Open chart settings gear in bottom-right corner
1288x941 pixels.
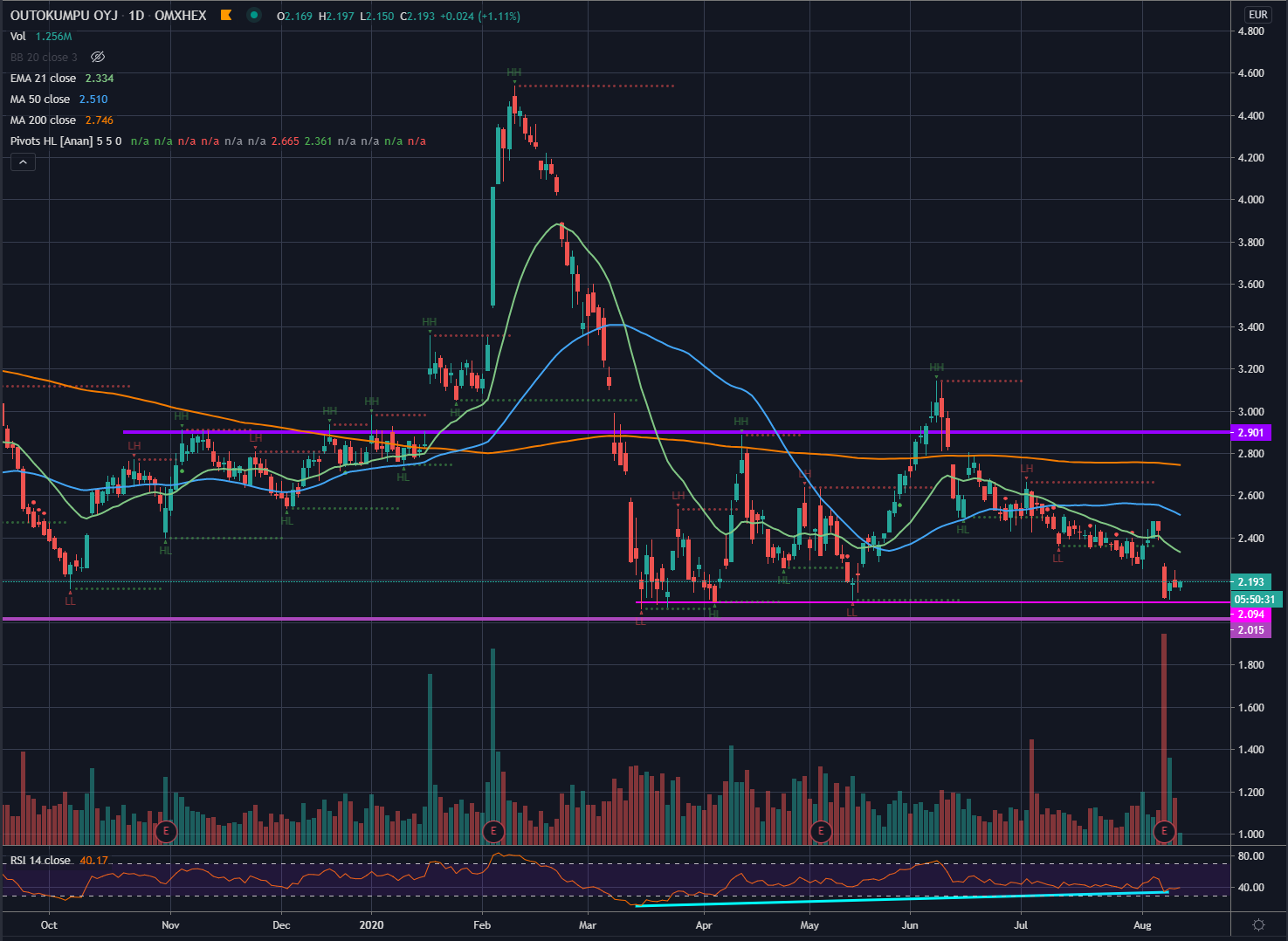[1258, 924]
